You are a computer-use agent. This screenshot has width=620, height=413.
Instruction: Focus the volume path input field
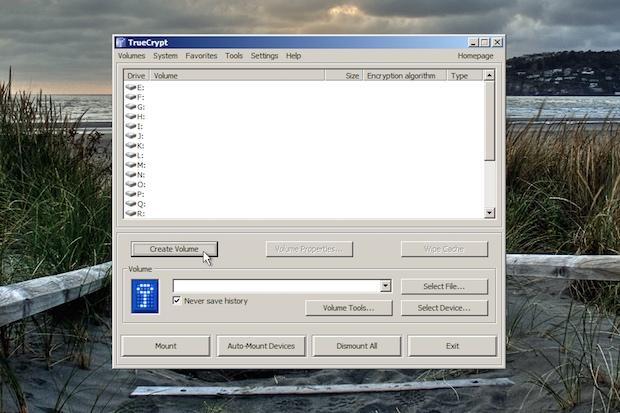[277, 286]
